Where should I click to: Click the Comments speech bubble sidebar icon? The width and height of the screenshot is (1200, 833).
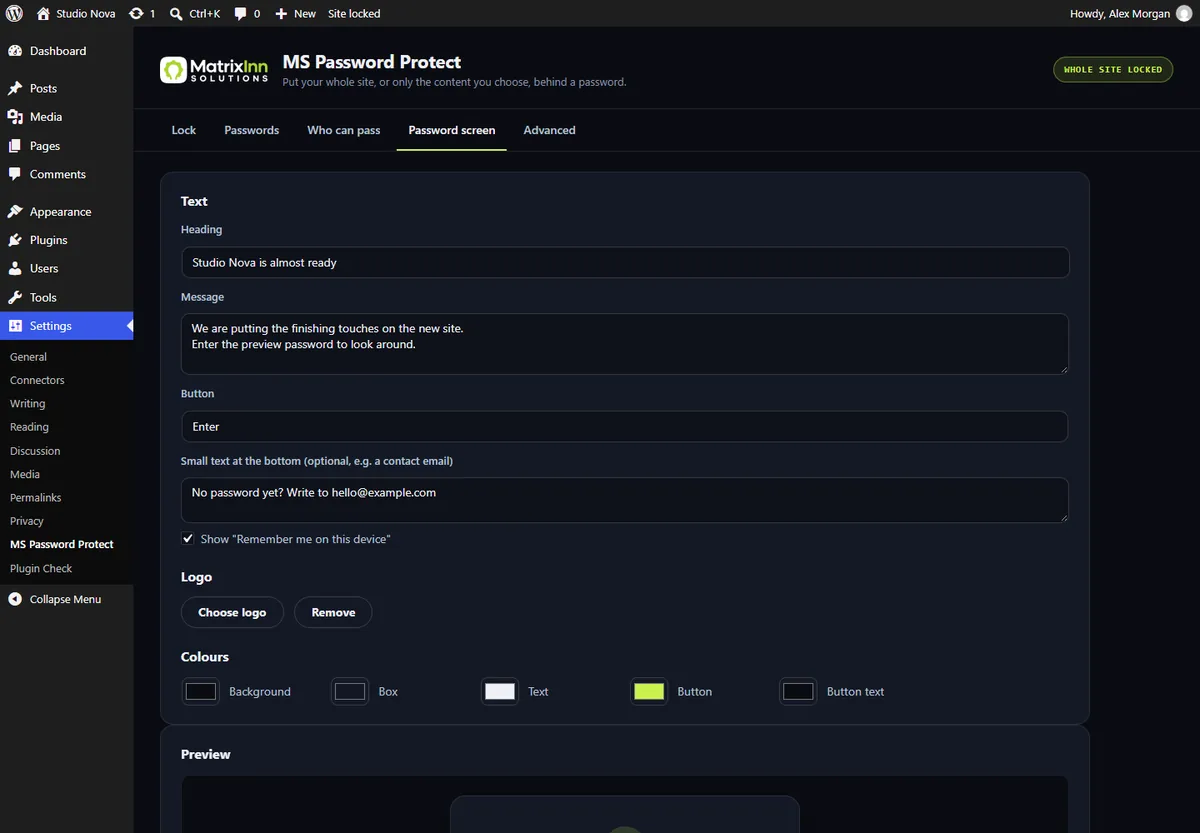pyautogui.click(x=15, y=174)
